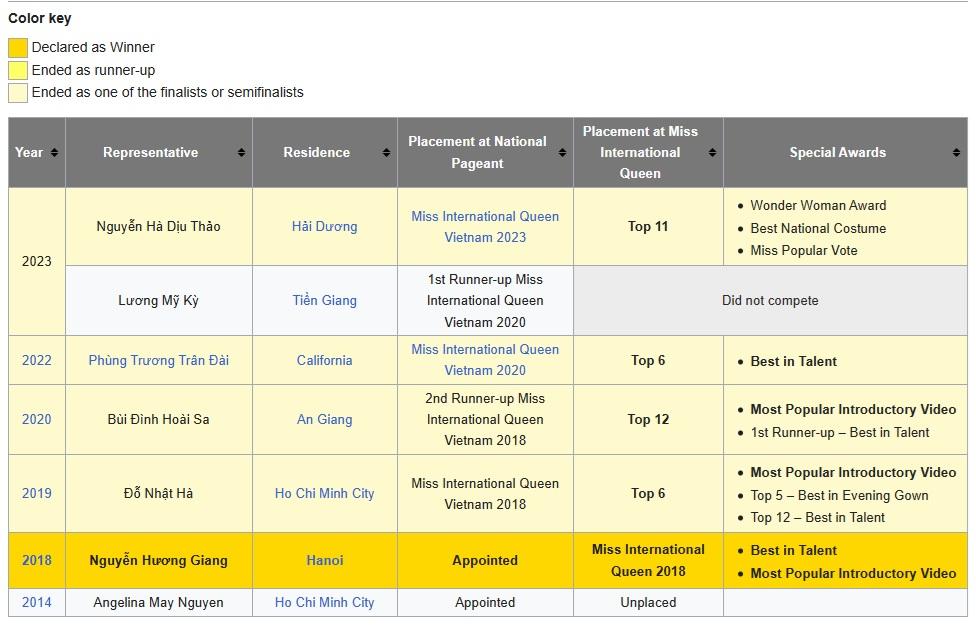Select Nguyễn Hương Giang cell
The height and width of the screenshot is (629, 976).
(159, 561)
